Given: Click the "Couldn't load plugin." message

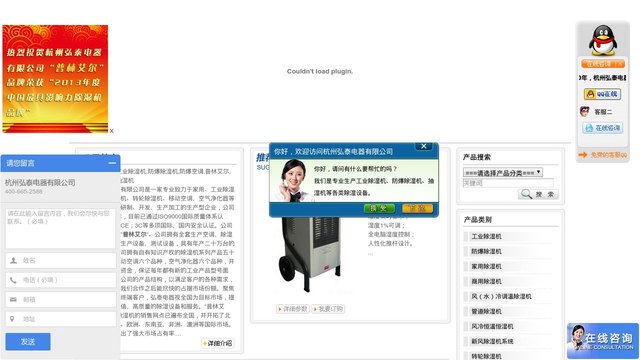Looking at the screenshot, I should (x=320, y=71).
